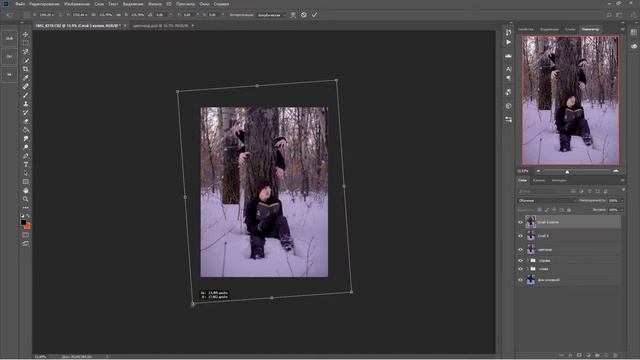Screen dimensions: 640x360
Task: Switch to warp mode icon
Action: tap(293, 15)
